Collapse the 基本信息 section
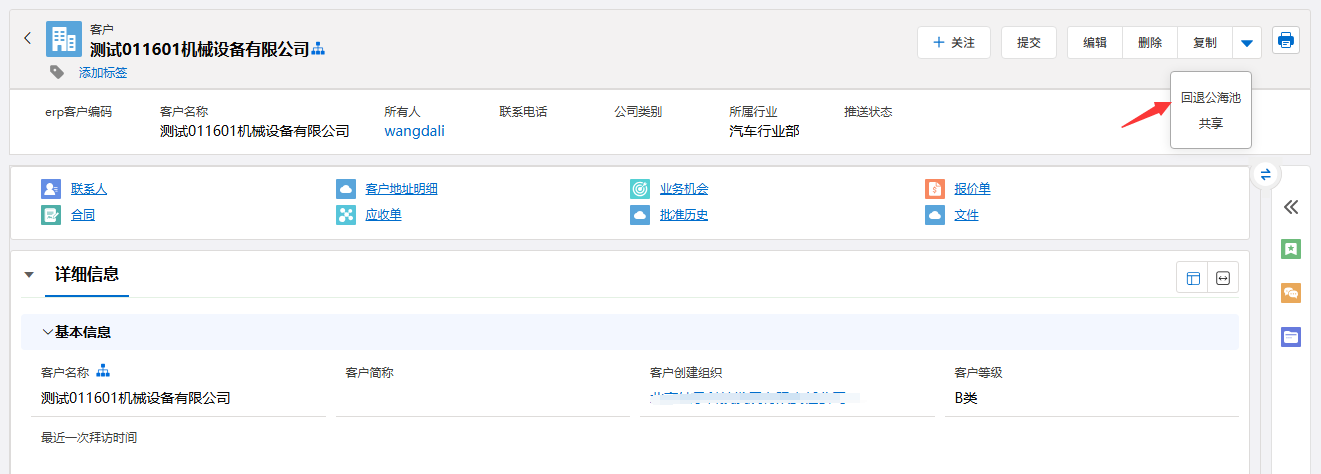The width and height of the screenshot is (1321, 474). point(48,332)
